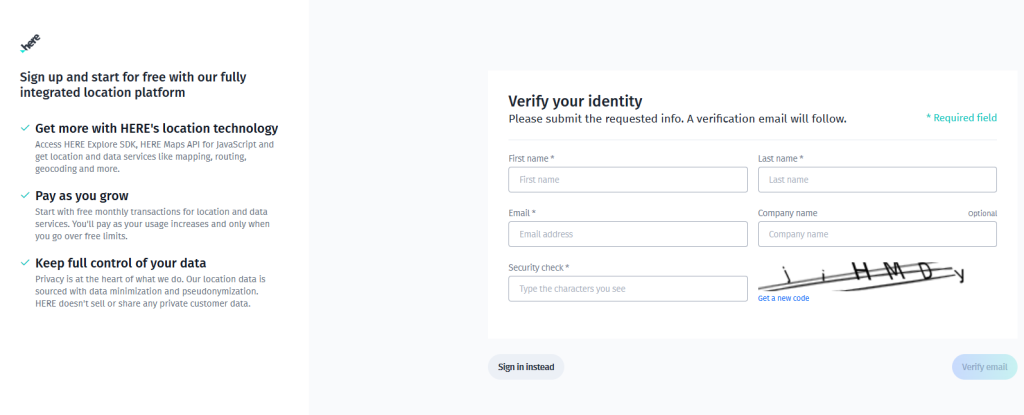
Task: Focus the First name input field
Action: click(627, 180)
